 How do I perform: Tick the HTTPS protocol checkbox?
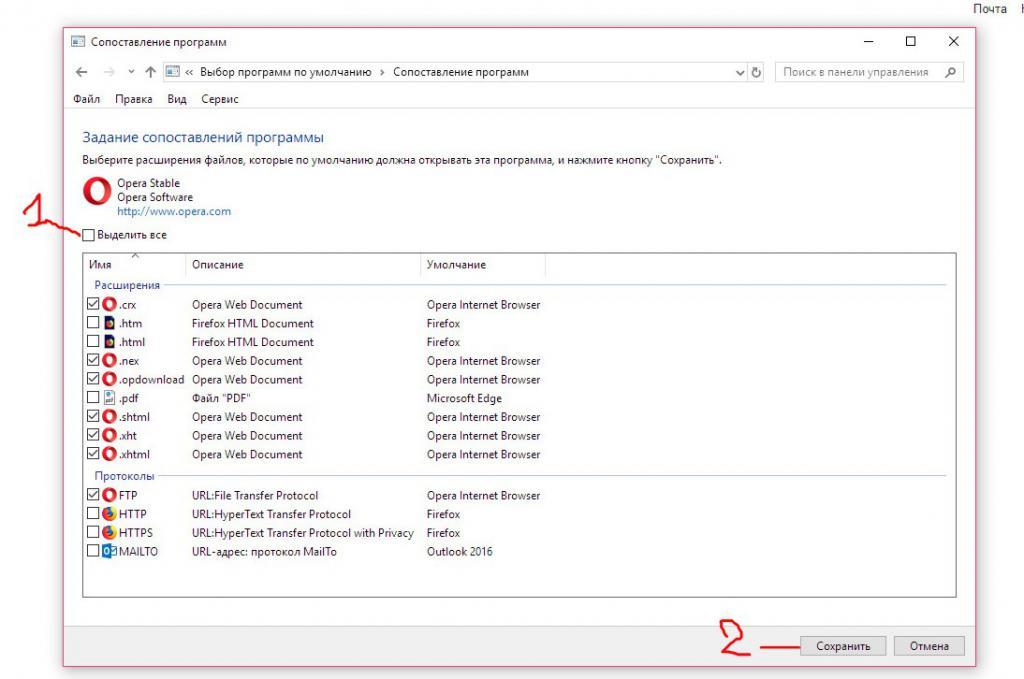tap(93, 531)
